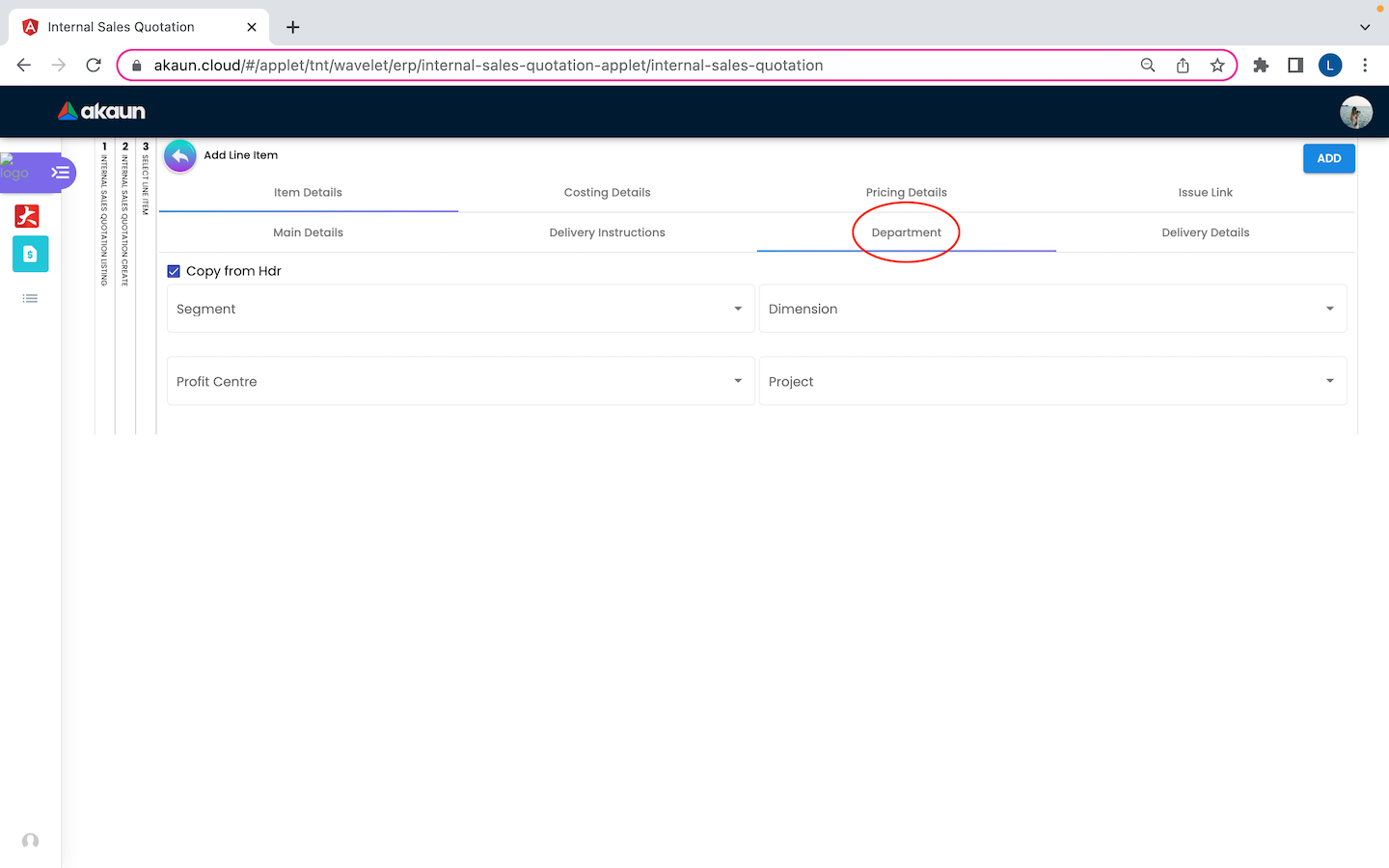Click the back arrow beside Add Line Item

pyautogui.click(x=179, y=156)
